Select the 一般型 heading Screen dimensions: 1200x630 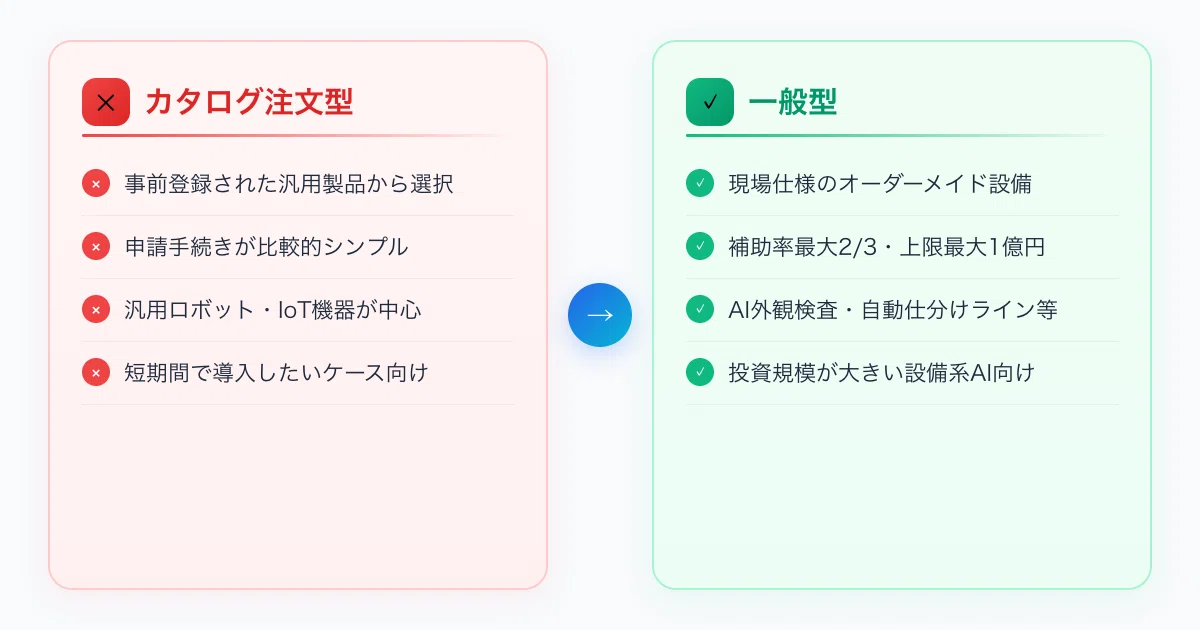[x=793, y=102]
